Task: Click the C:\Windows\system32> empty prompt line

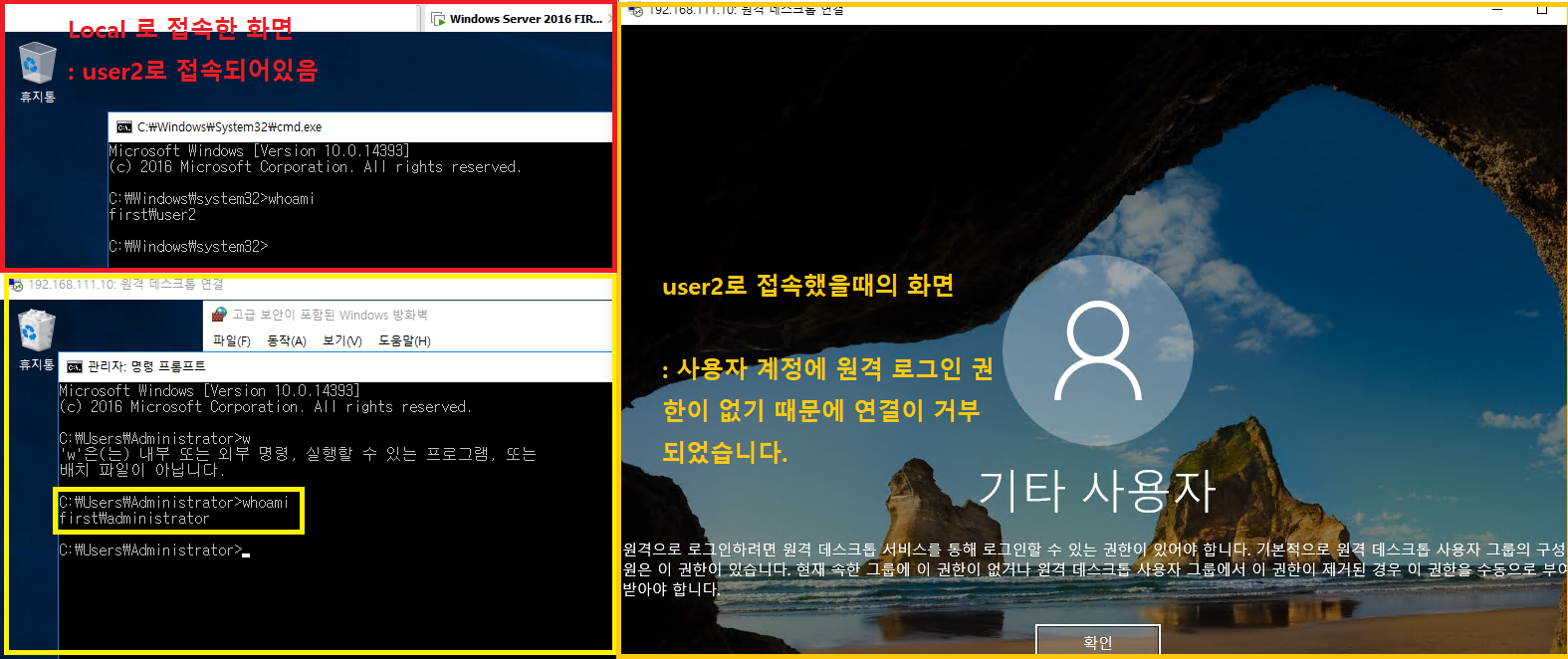Action: coord(188,247)
